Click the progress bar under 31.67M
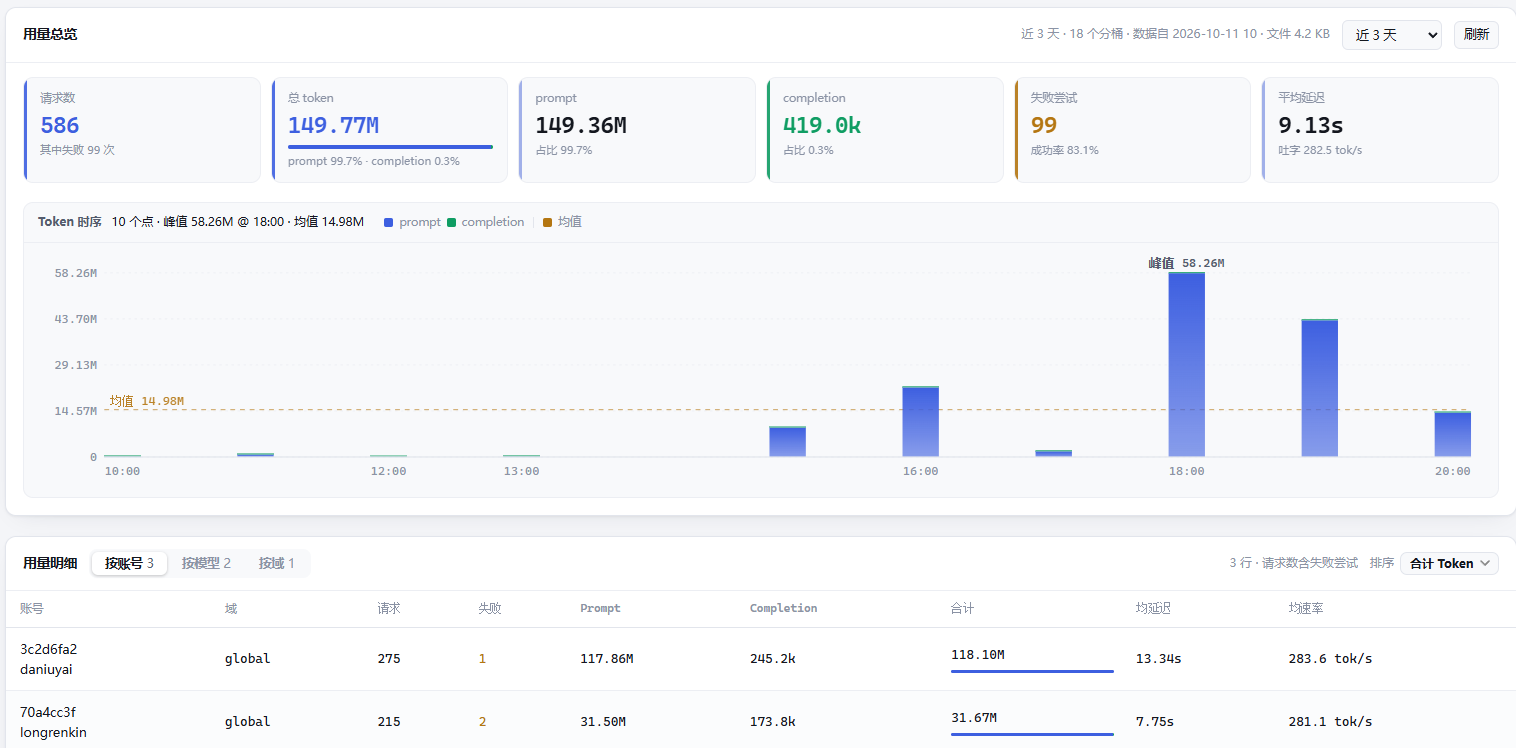This screenshot has width=1516, height=748. (x=1032, y=734)
